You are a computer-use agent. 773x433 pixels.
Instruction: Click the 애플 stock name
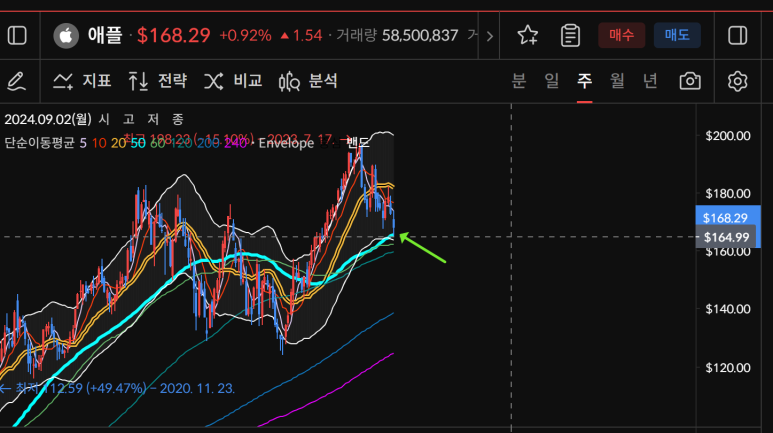[105, 36]
